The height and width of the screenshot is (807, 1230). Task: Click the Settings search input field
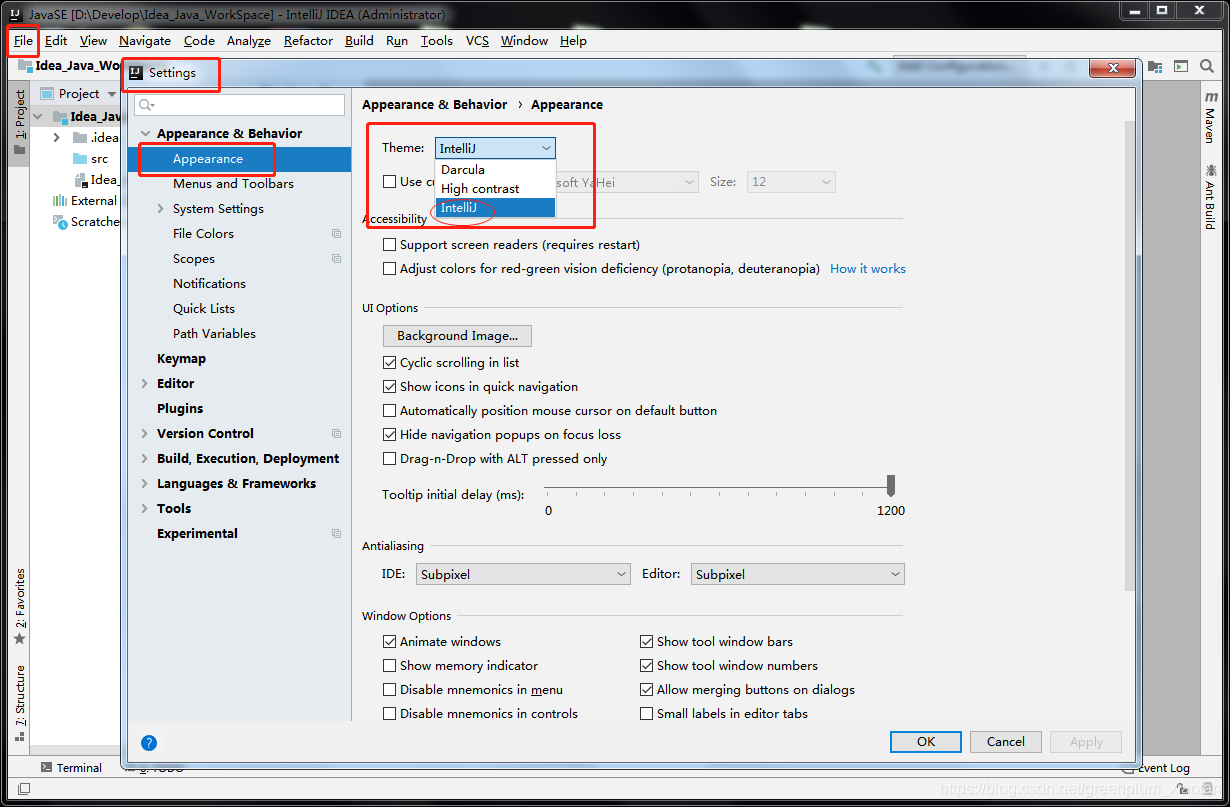click(239, 105)
